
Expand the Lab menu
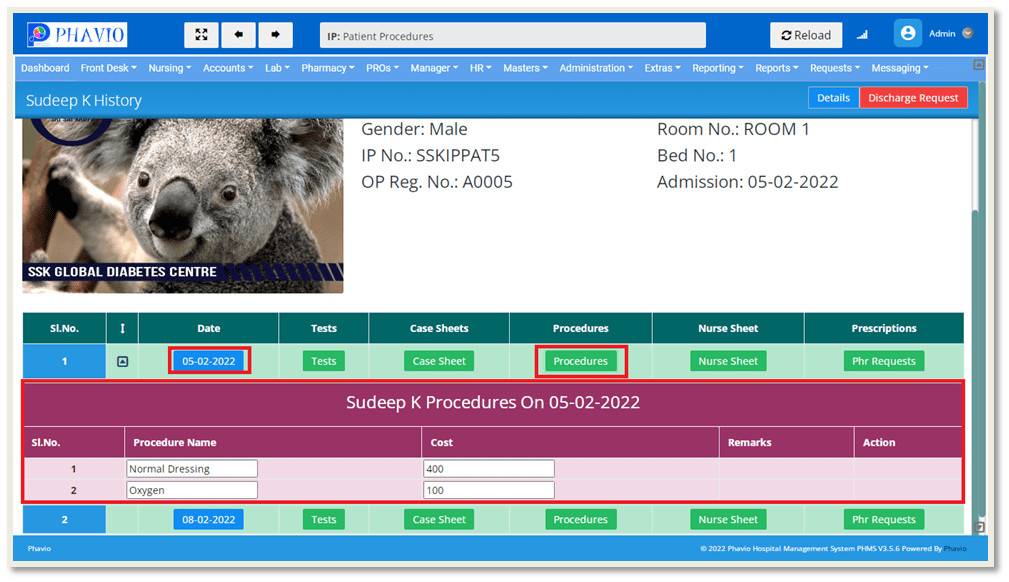[277, 68]
